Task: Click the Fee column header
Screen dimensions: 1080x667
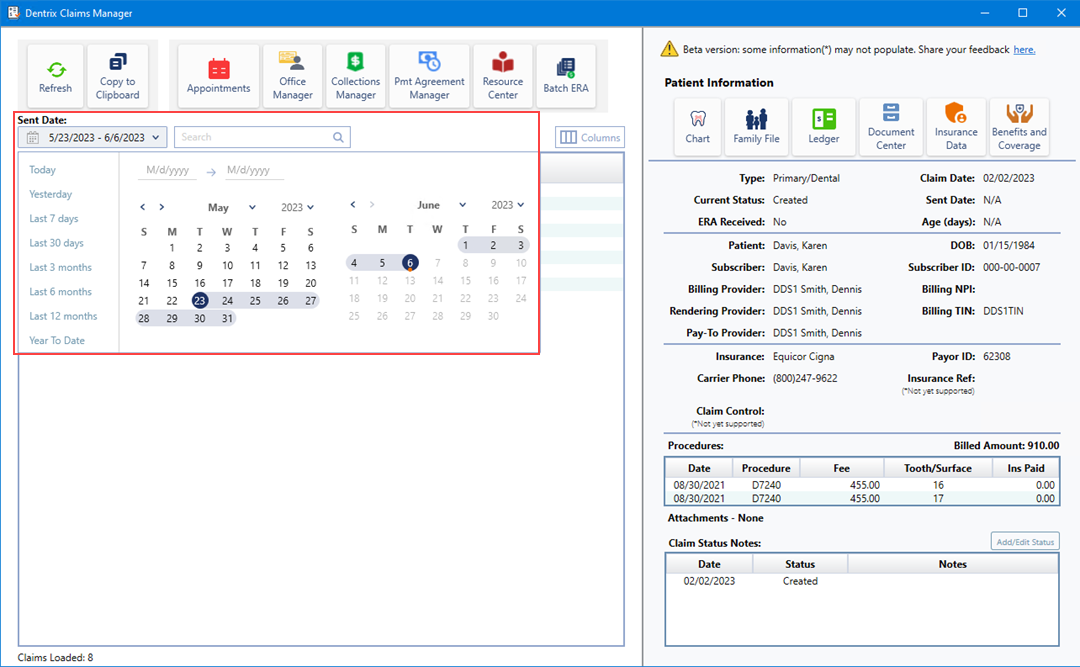Action: (842, 468)
